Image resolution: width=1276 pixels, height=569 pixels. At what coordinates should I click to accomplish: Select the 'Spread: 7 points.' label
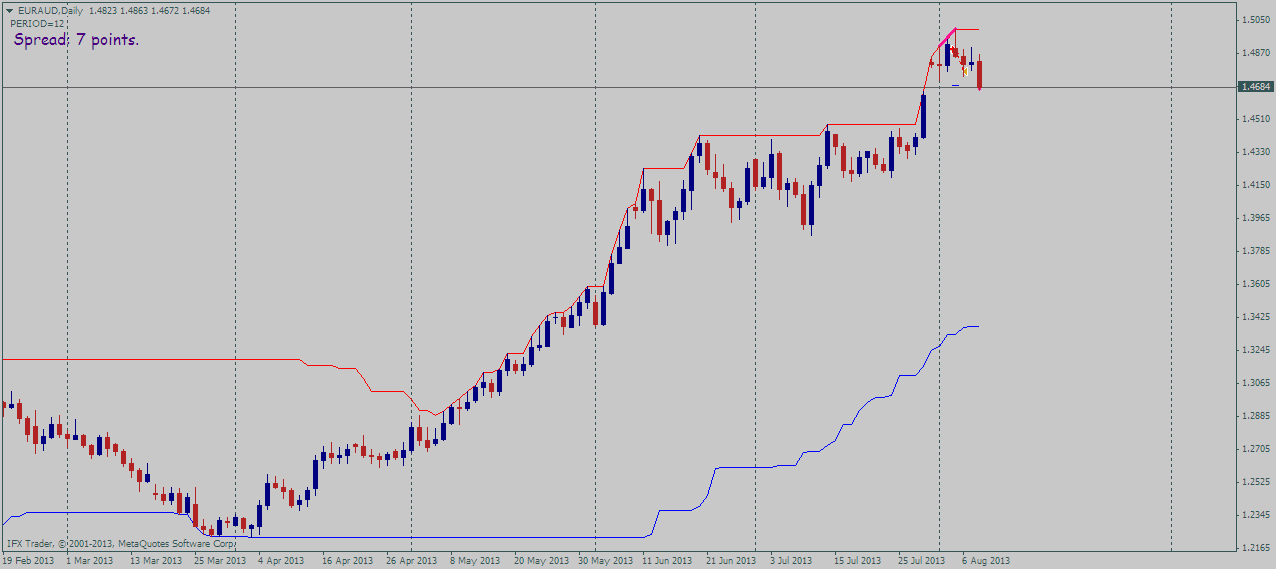pyautogui.click(x=76, y=40)
